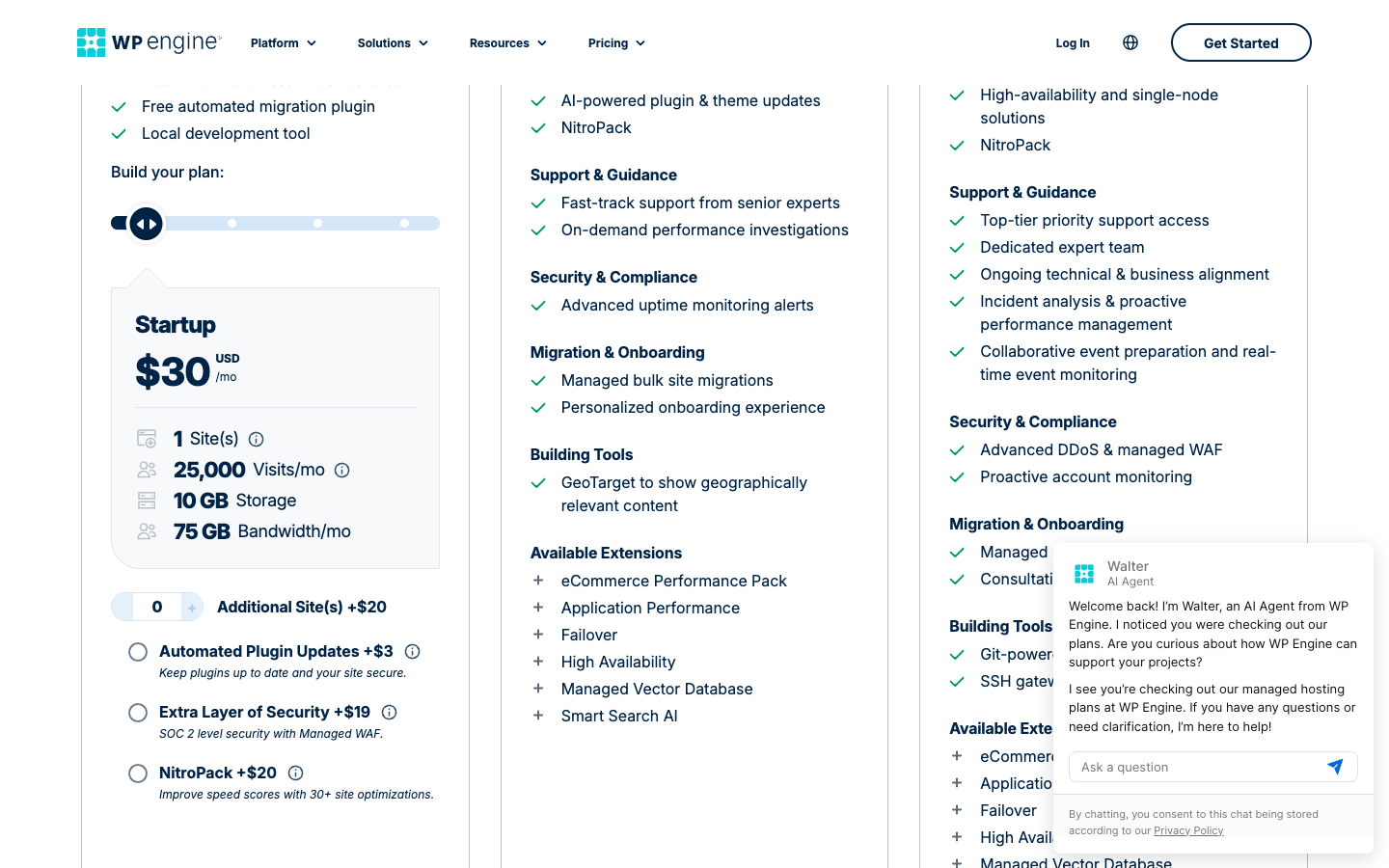Click checkmark beside Advanced DDoS & managed WAF
Screen dimensions: 1389x868
957,450
